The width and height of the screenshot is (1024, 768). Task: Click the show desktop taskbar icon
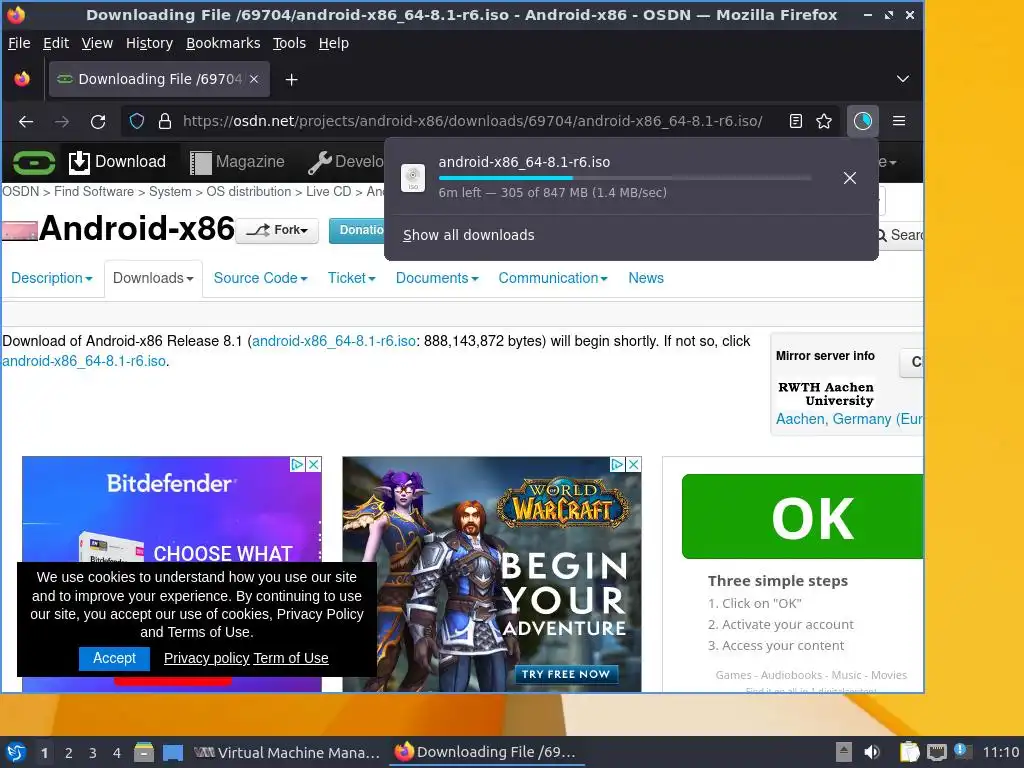coord(173,752)
